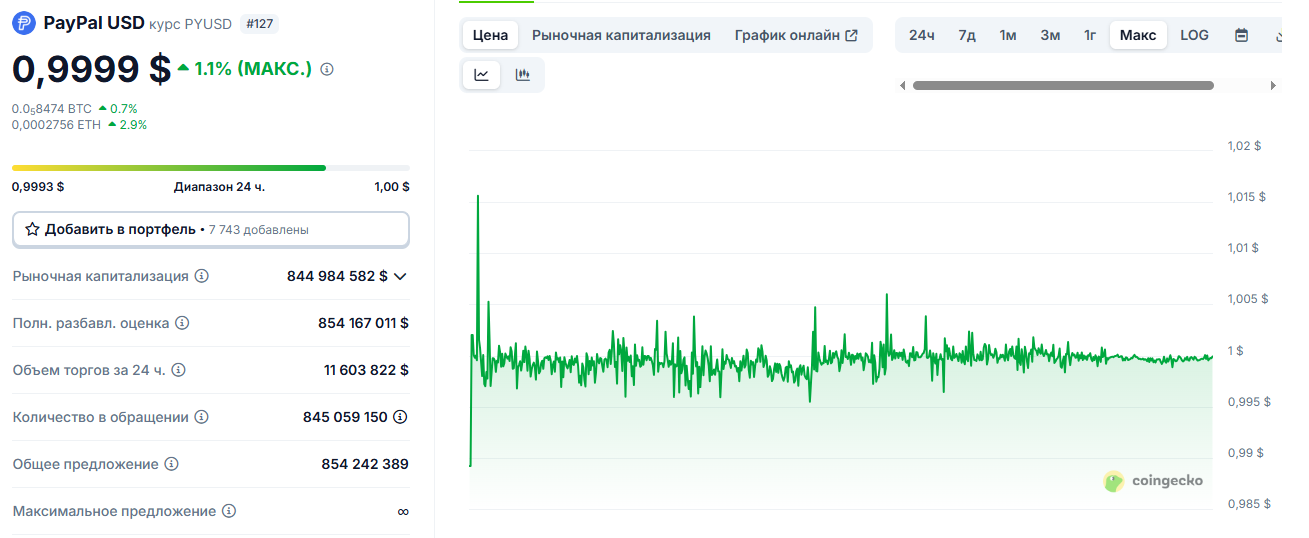
Task: Click the 0,9999 $ price value
Action: (91, 68)
